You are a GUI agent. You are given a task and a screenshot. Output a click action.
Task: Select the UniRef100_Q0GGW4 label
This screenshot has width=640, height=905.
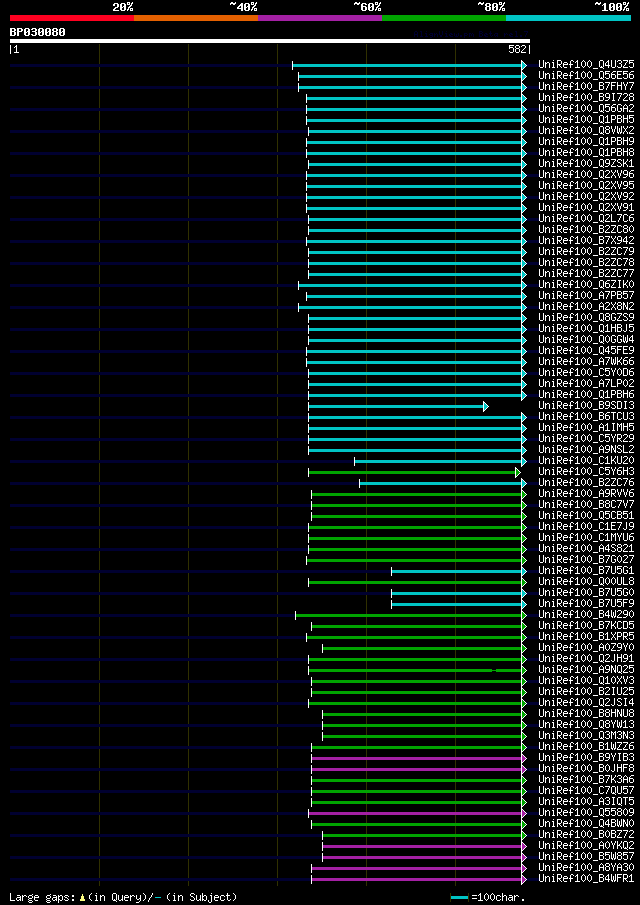(586, 340)
